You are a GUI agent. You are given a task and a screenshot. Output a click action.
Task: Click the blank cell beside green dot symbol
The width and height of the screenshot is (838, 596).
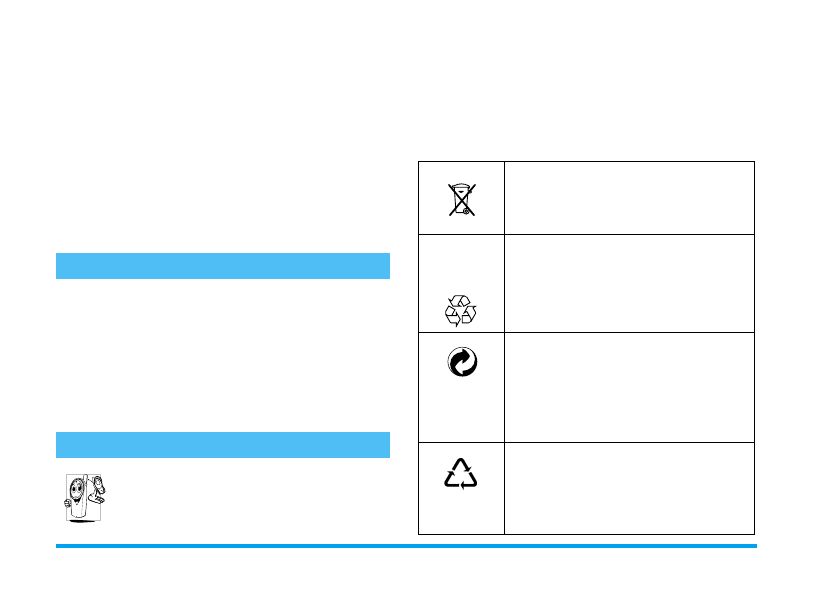629,387
